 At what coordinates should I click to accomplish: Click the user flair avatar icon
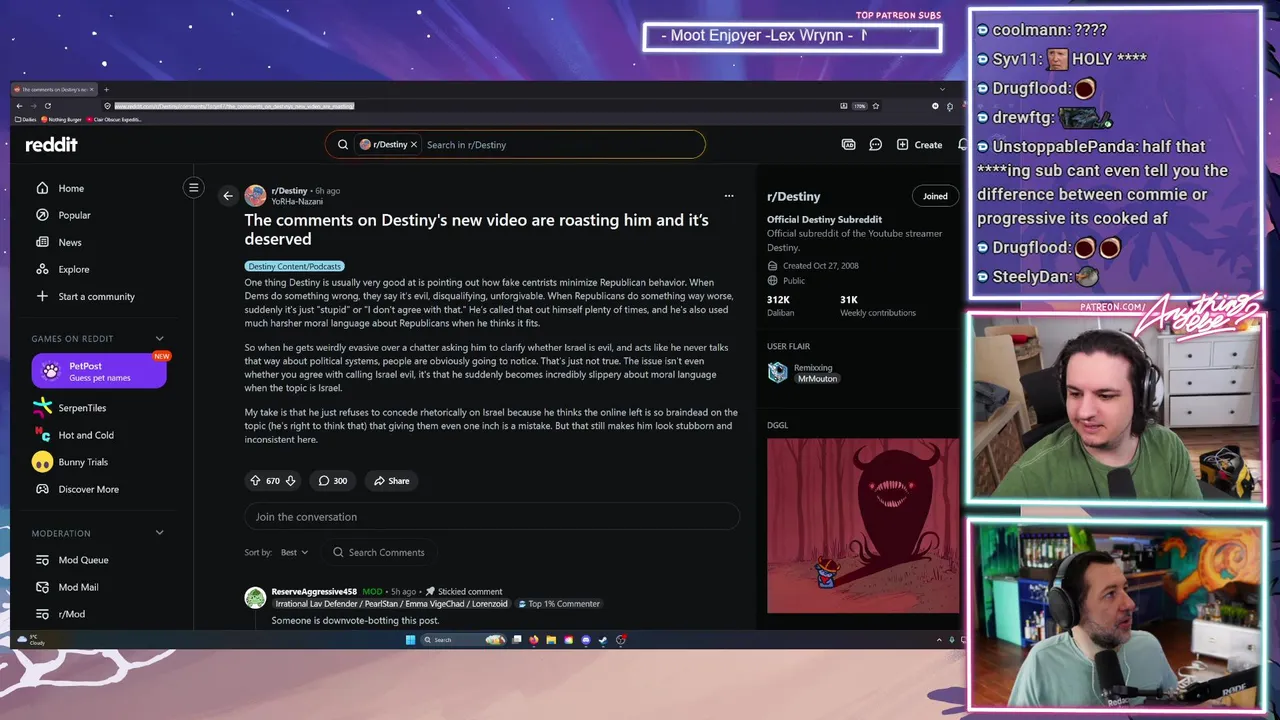[x=777, y=372]
